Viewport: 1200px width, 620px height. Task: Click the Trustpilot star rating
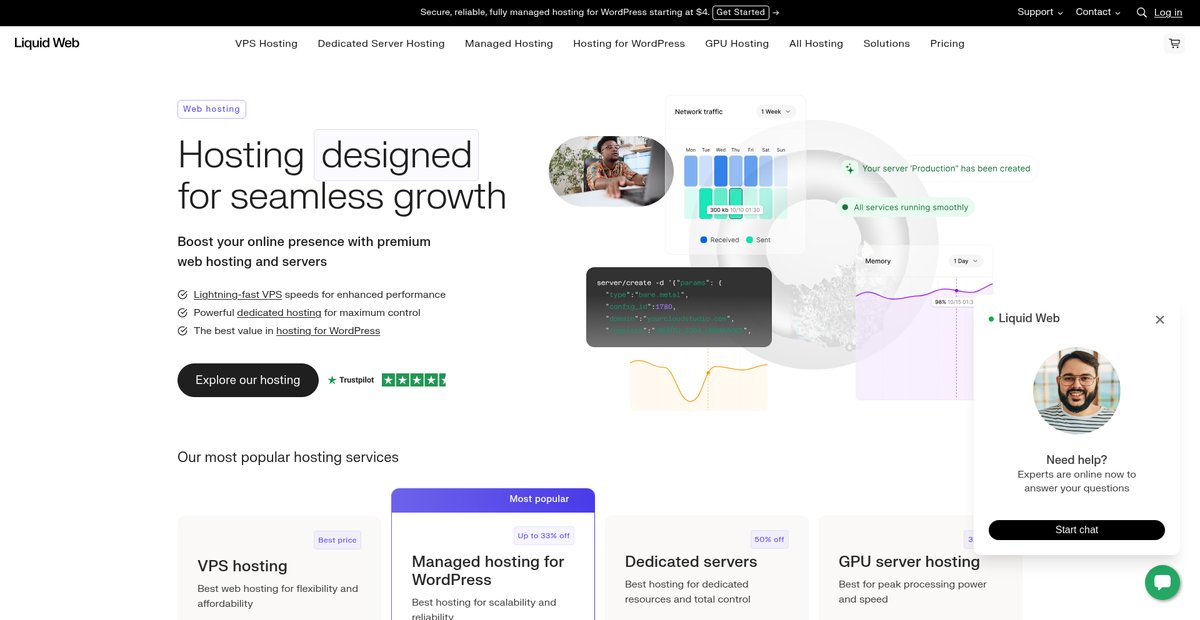pos(414,380)
